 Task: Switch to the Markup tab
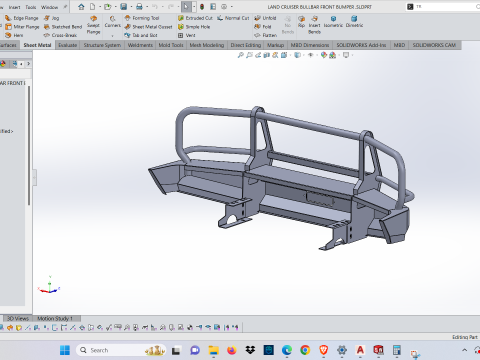[x=275, y=45]
